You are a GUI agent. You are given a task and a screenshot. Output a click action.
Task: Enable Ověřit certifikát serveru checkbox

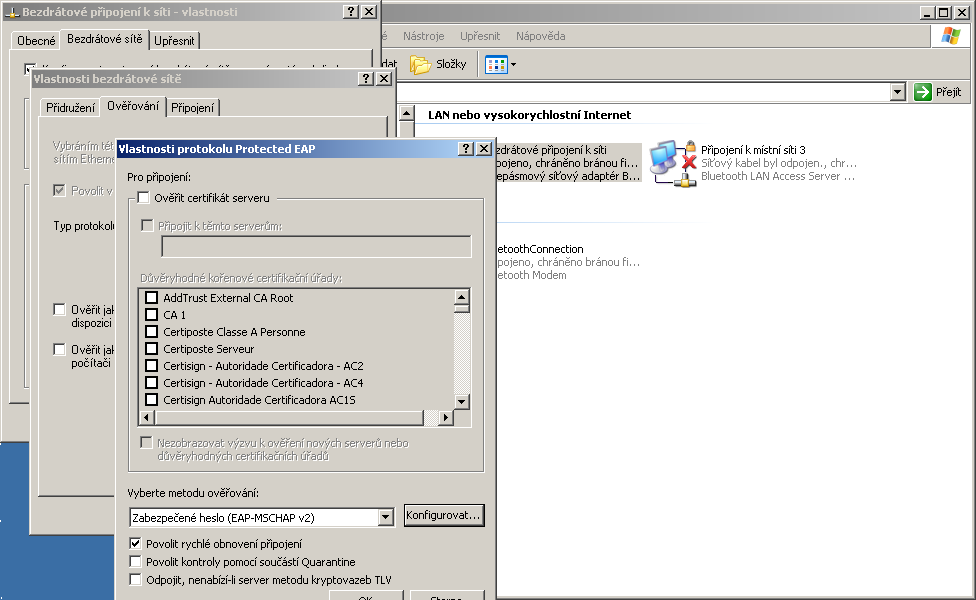(x=143, y=198)
